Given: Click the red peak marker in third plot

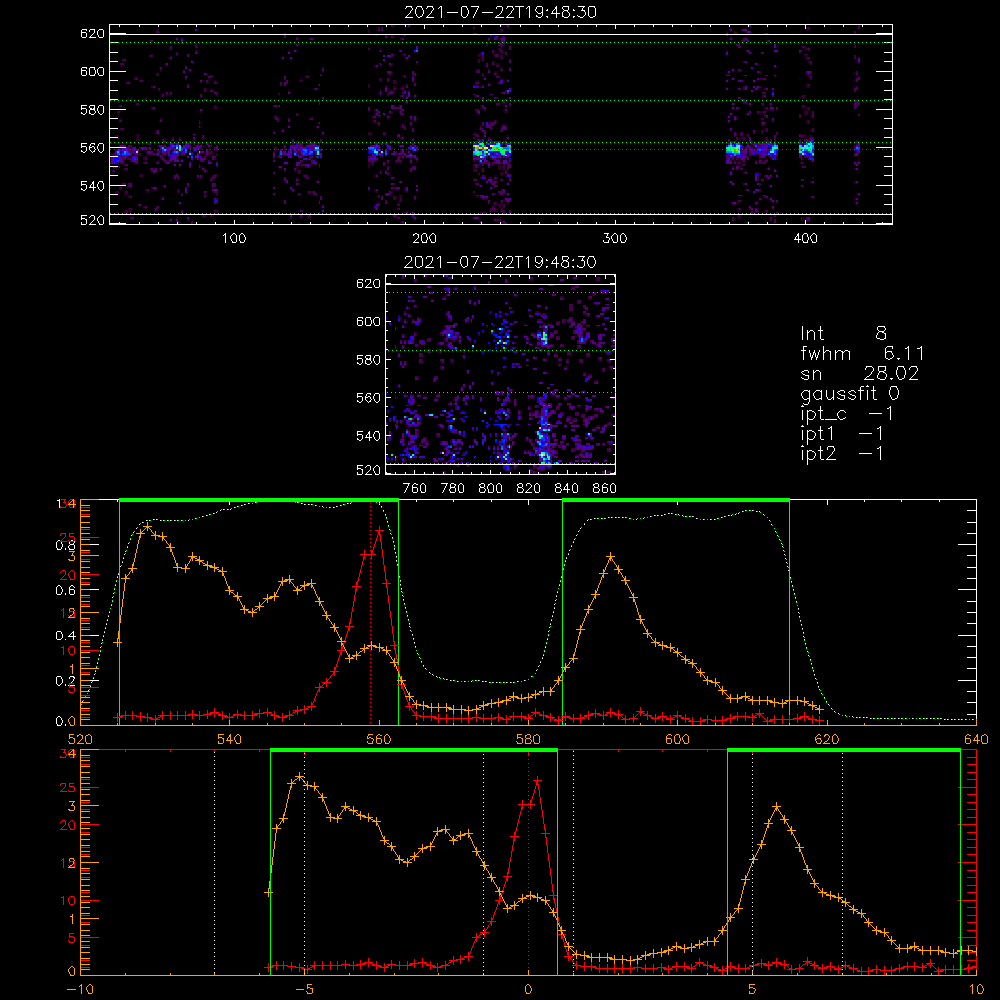Looking at the screenshot, I should click(379, 530).
